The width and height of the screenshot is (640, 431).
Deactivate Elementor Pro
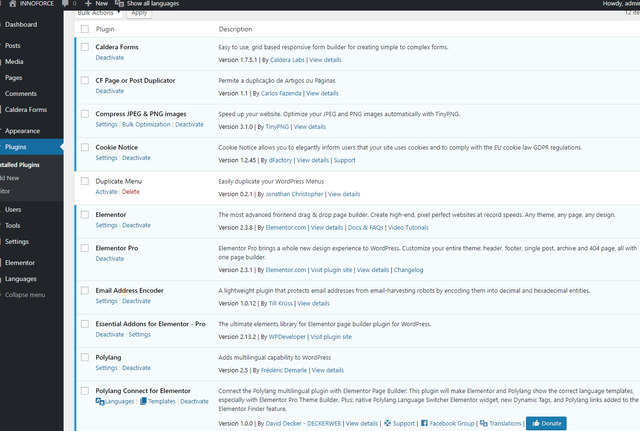(x=110, y=259)
